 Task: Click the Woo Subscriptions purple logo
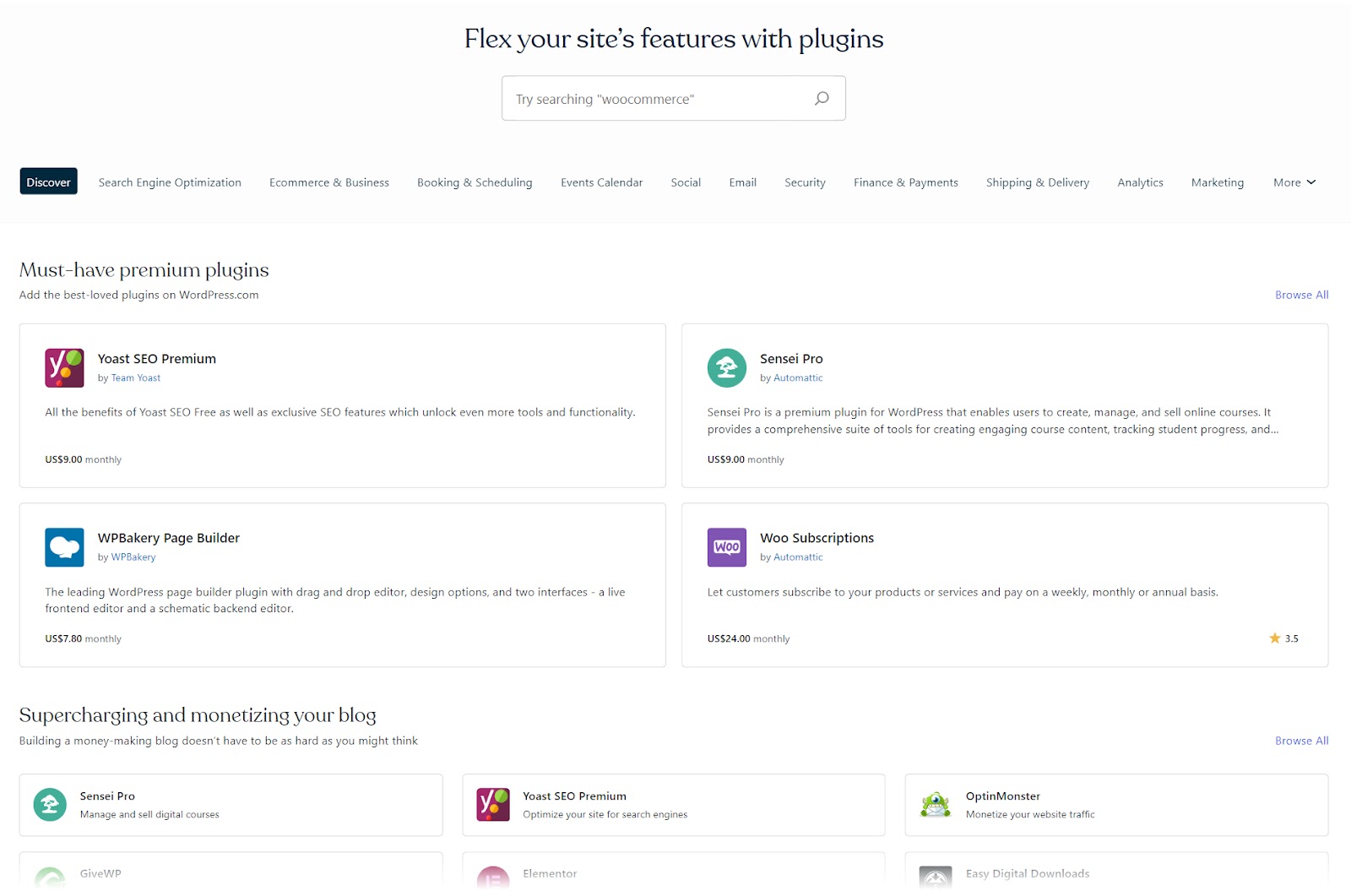[726, 547]
